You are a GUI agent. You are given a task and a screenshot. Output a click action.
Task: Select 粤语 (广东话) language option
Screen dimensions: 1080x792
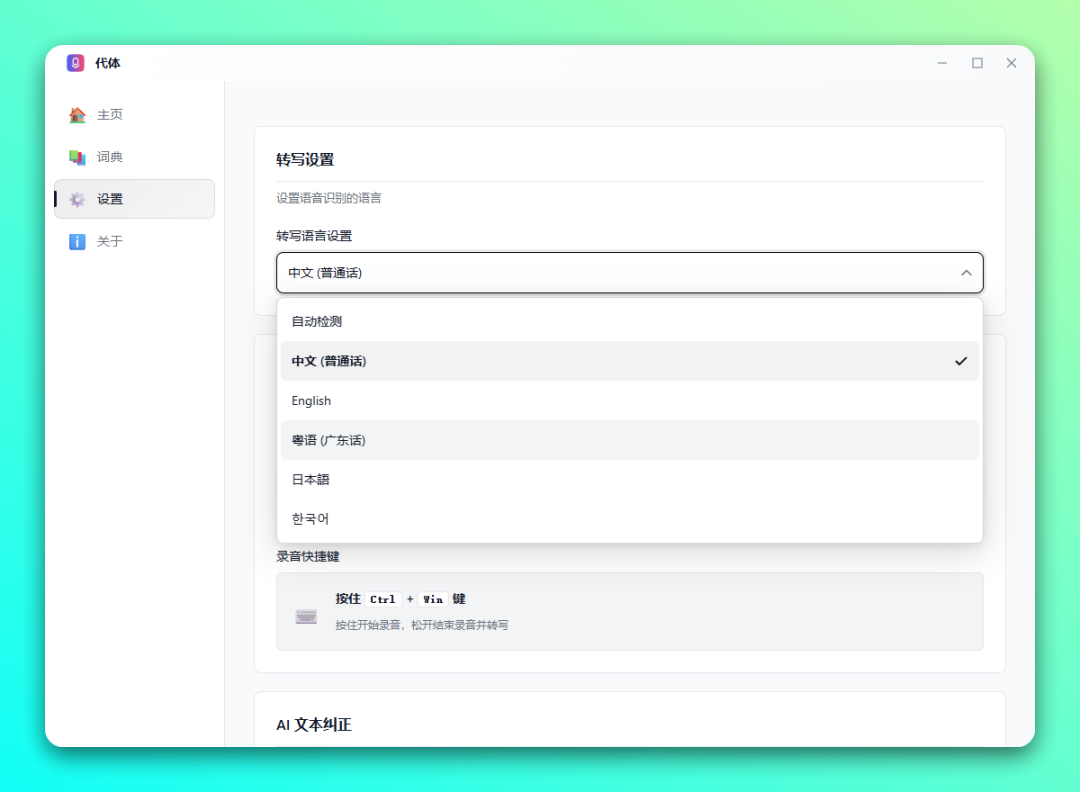[x=329, y=440]
